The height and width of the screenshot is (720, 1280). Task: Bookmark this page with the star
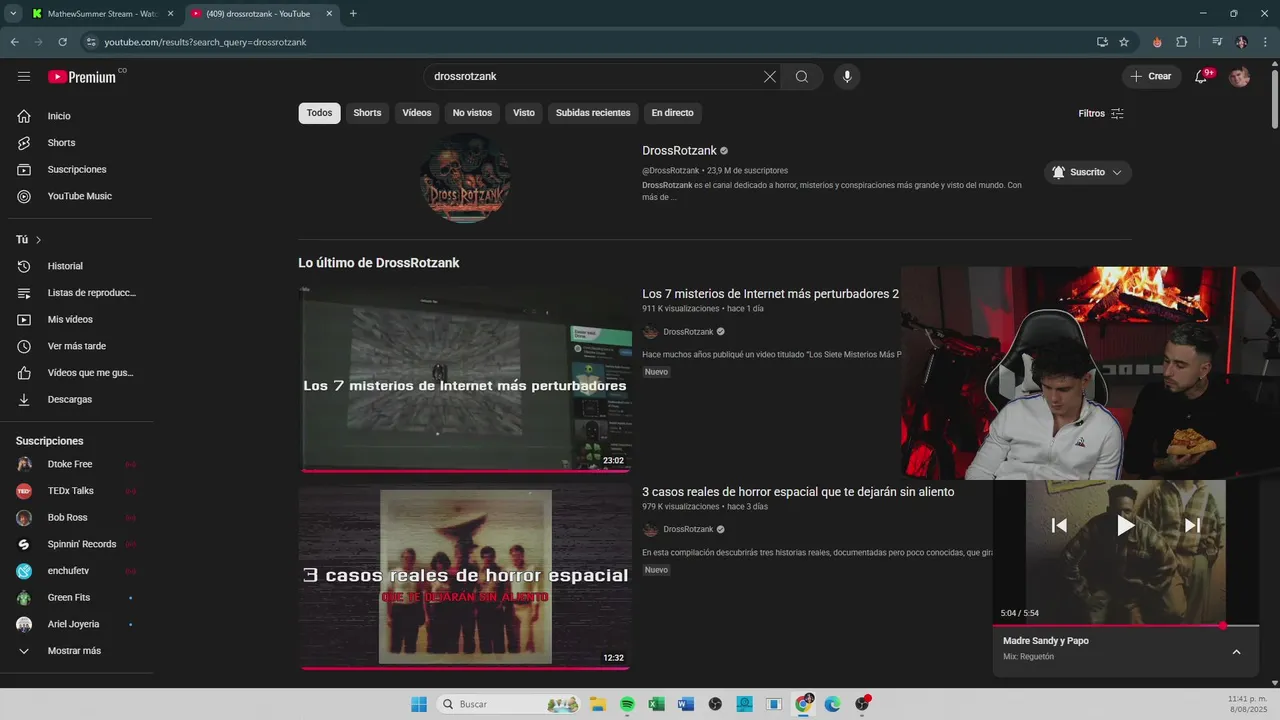click(1124, 42)
